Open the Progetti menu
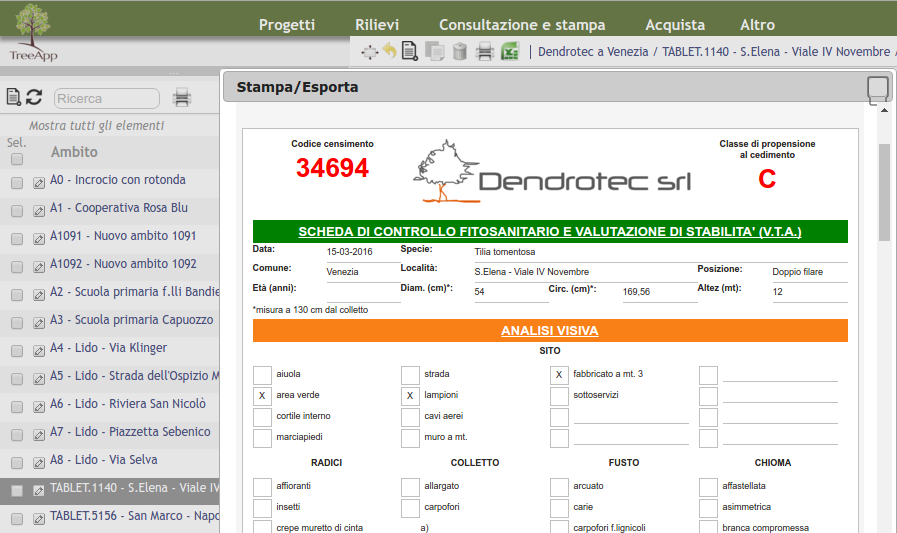Image resolution: width=897 pixels, height=533 pixels. pyautogui.click(x=287, y=25)
